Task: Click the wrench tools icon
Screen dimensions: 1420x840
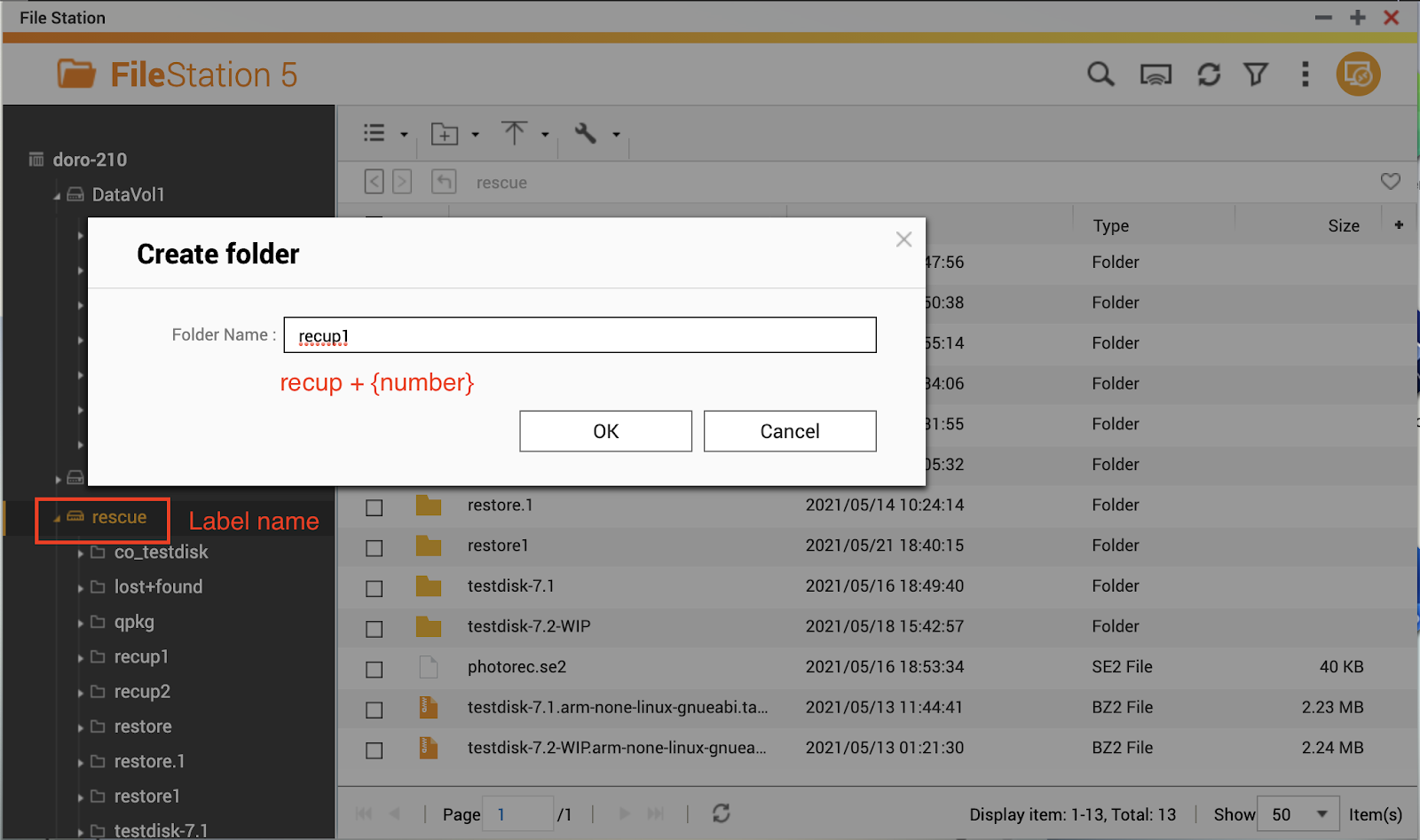Action: pos(585,133)
